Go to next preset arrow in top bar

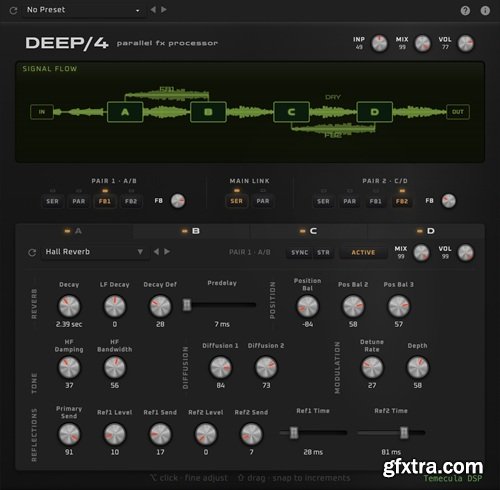tap(164, 10)
